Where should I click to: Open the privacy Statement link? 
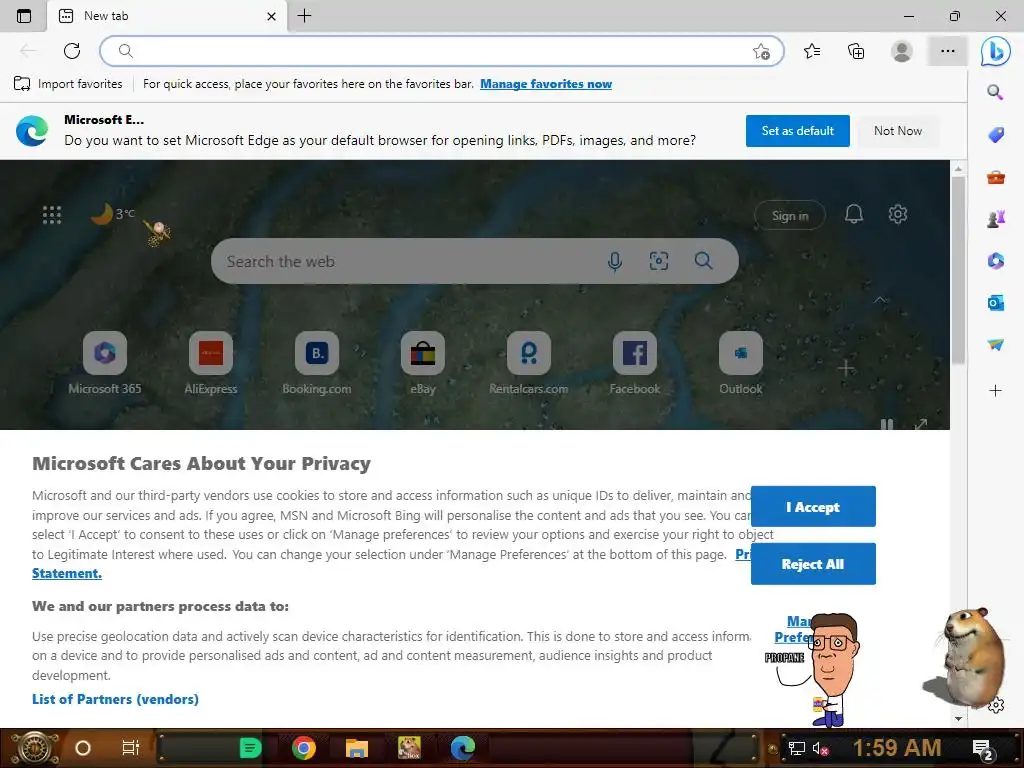[x=67, y=573]
